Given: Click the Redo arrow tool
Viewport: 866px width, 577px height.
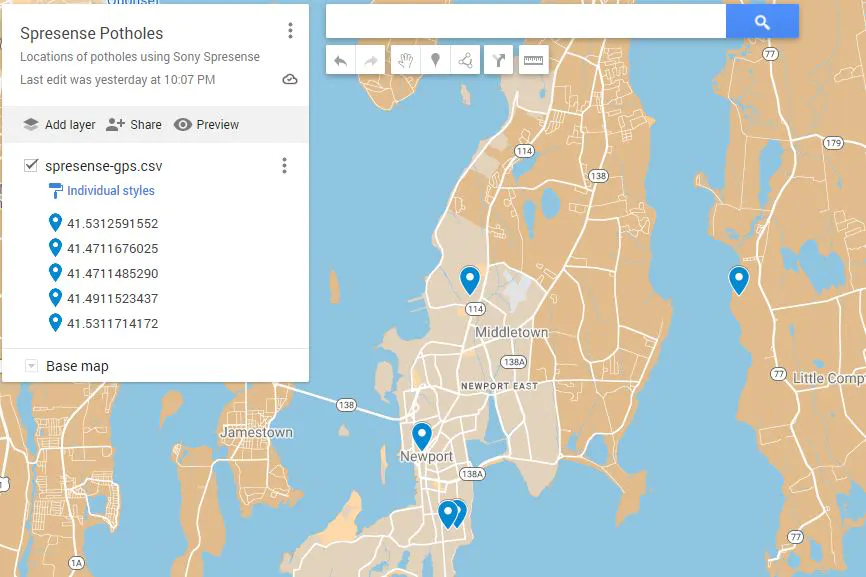Looking at the screenshot, I should (371, 60).
